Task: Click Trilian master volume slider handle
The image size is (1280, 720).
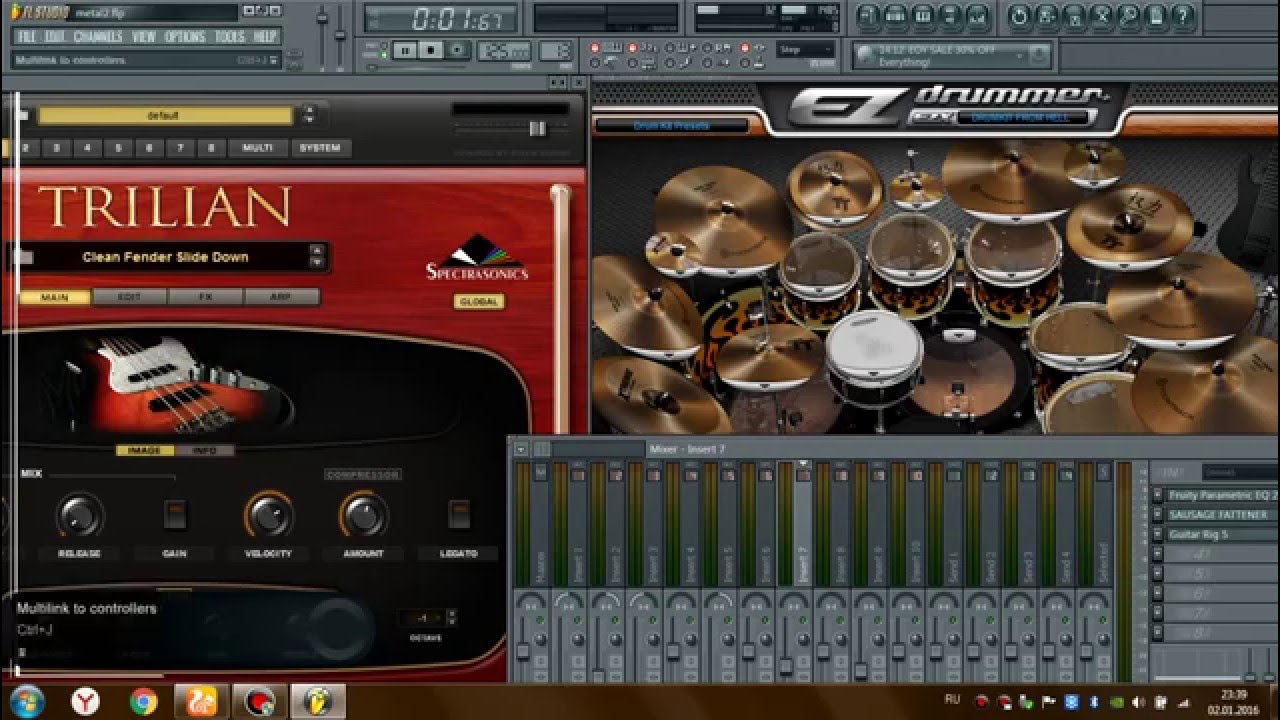Action: pyautogui.click(x=538, y=128)
